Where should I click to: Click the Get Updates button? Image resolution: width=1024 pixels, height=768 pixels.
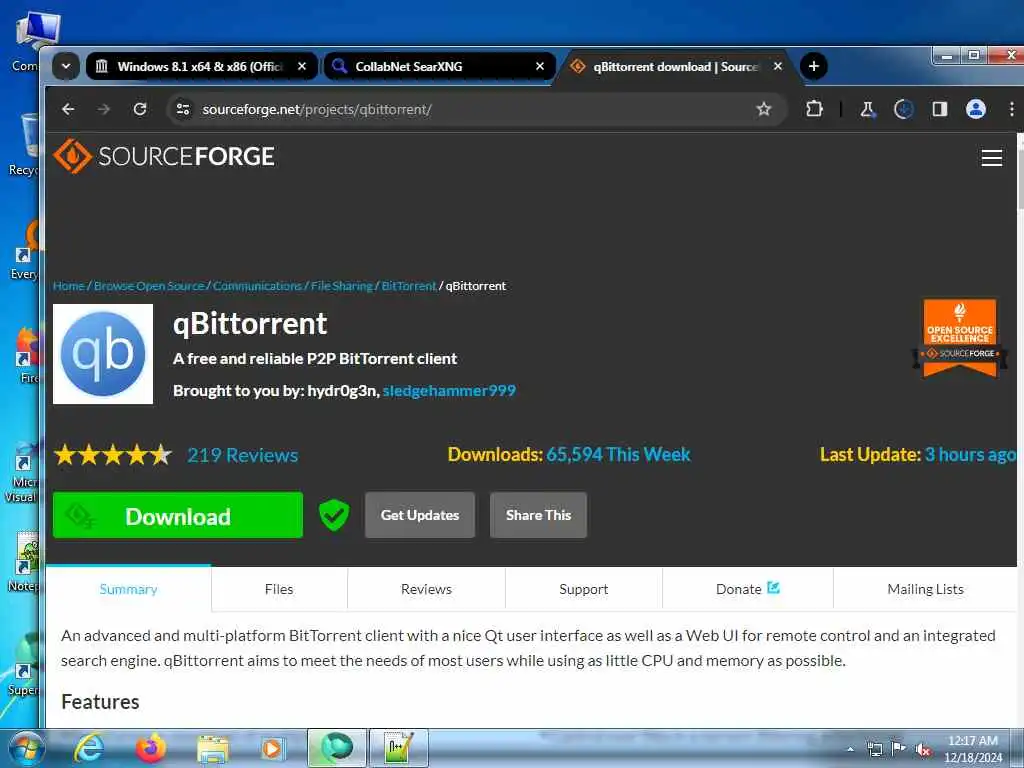420,515
